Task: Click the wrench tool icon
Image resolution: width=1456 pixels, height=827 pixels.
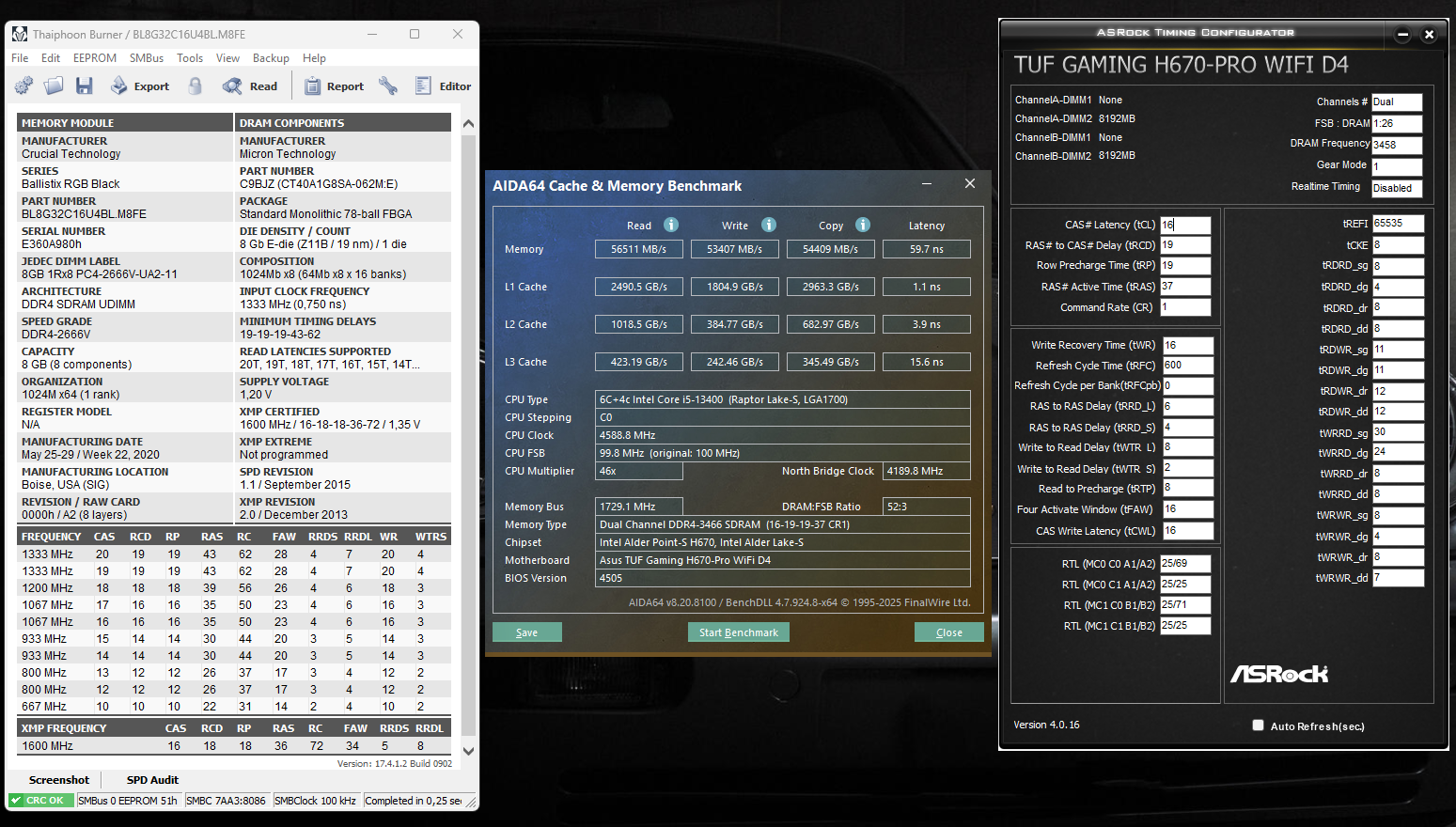Action: coord(388,86)
